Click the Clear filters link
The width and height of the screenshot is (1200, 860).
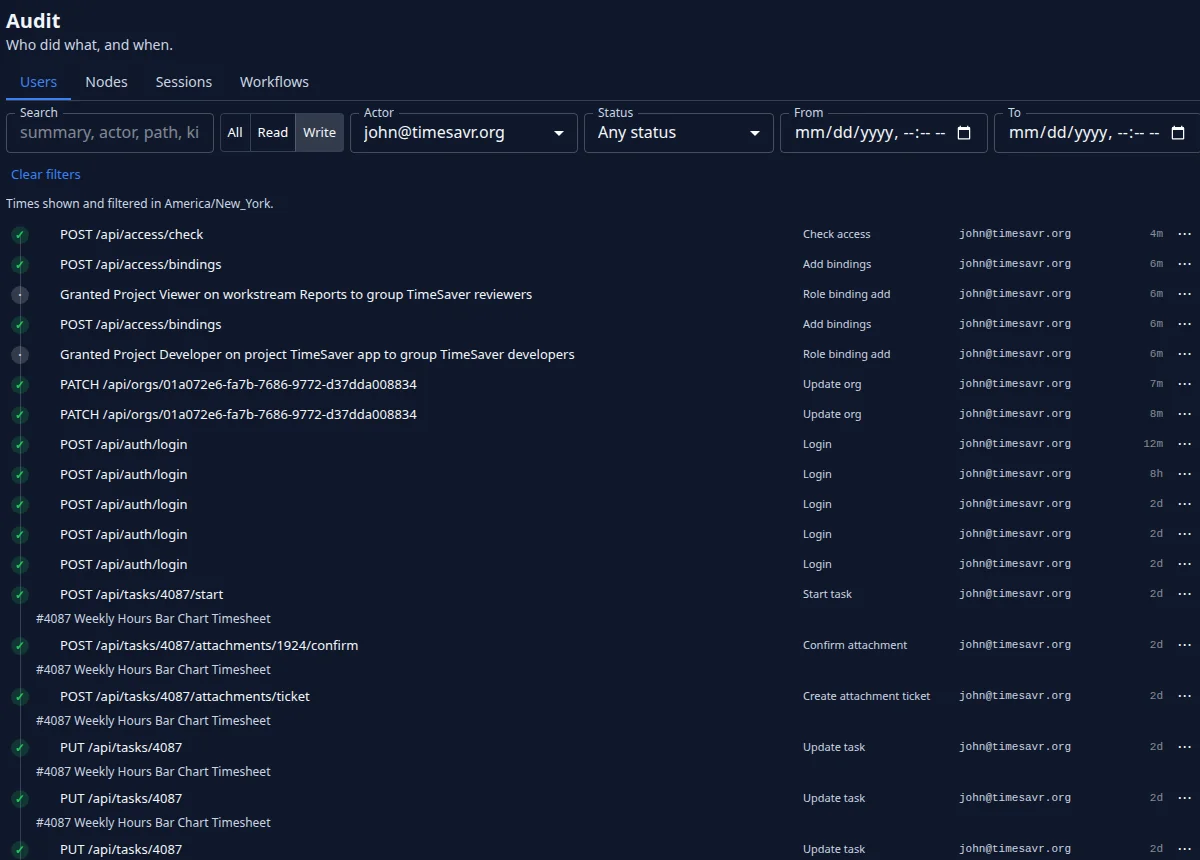pyautogui.click(x=46, y=174)
